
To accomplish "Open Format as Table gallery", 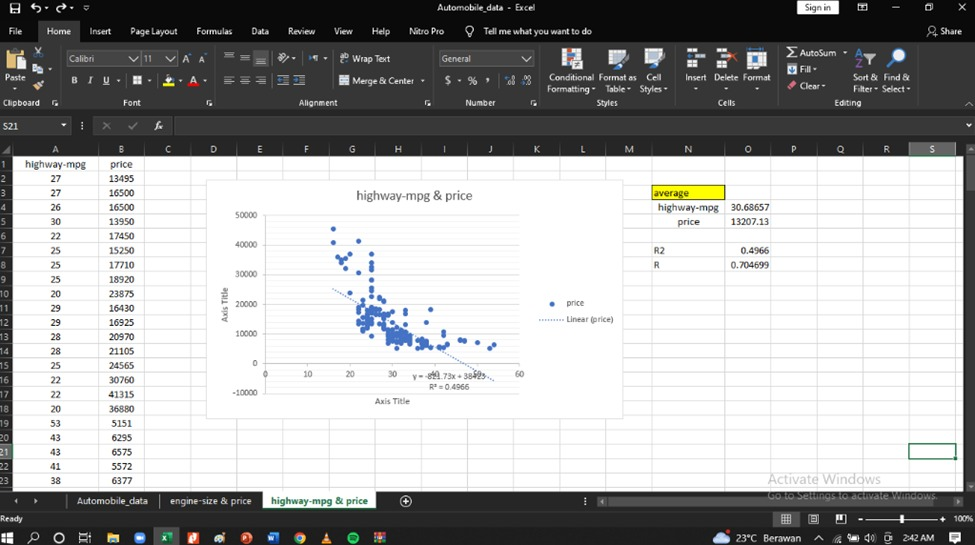I will click(617, 71).
